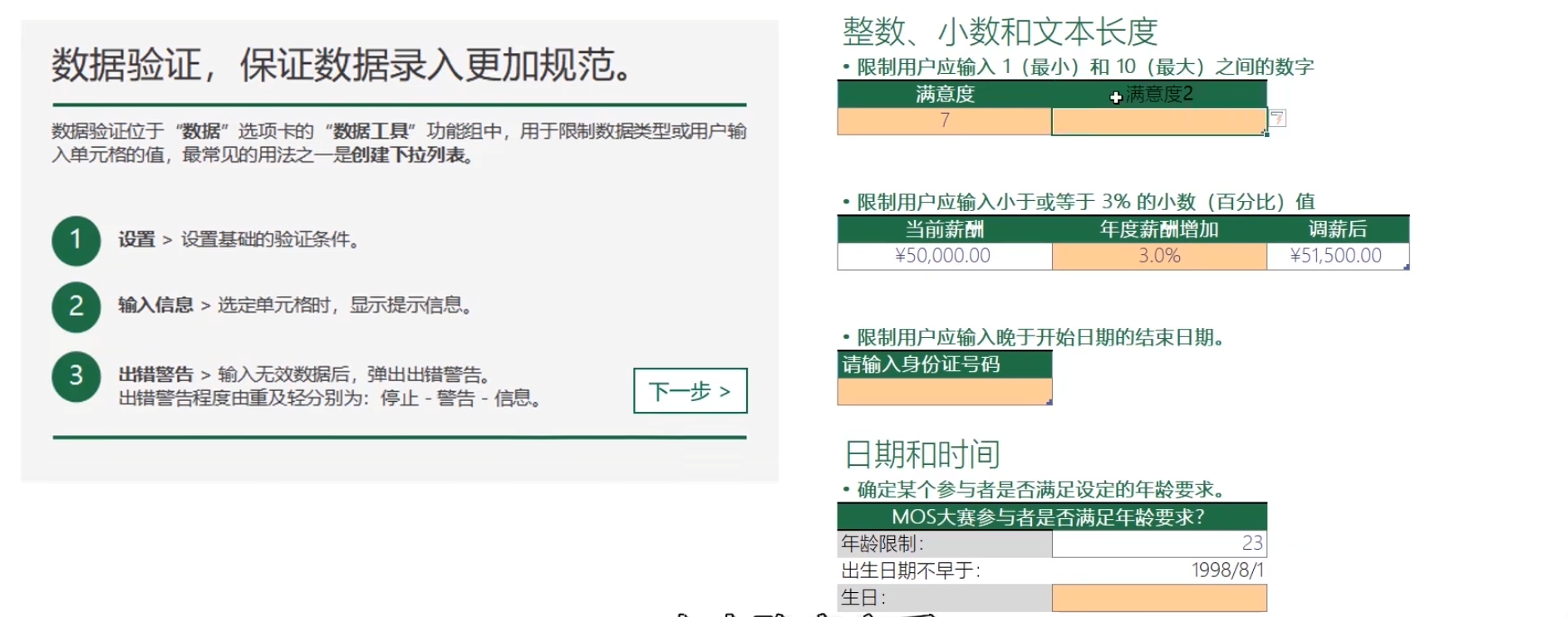
Task: Click the 请输入身份证号码 header cell
Action: pos(944,365)
